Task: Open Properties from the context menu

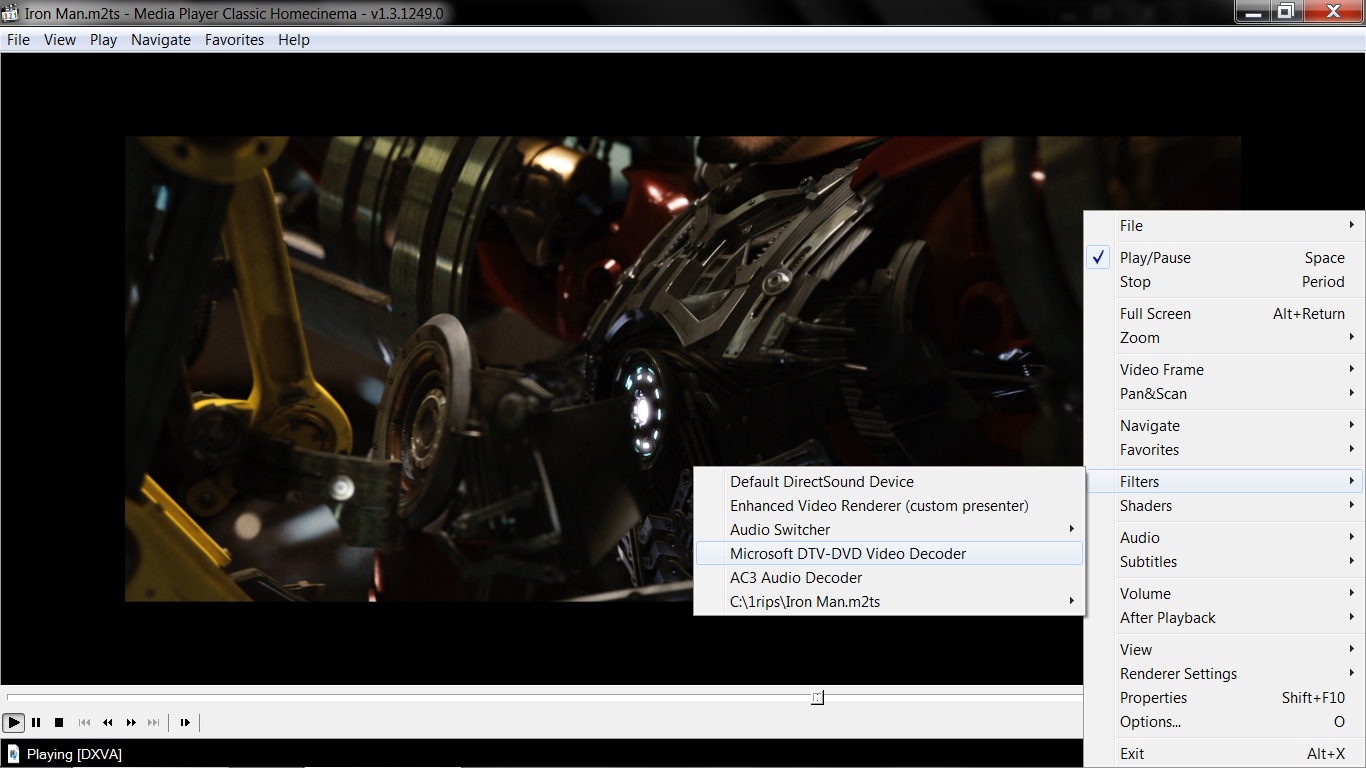Action: point(1224,697)
